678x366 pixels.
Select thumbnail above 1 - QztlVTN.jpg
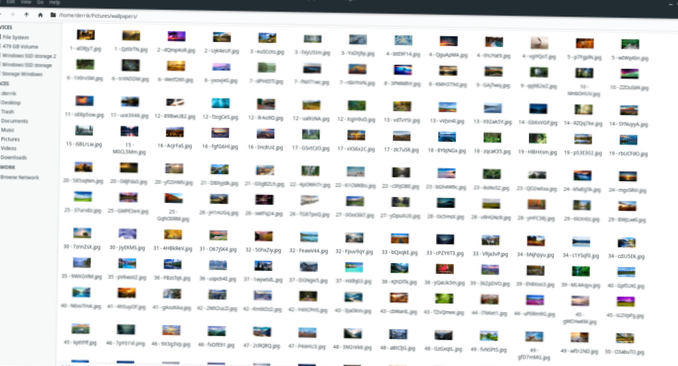click(131, 35)
